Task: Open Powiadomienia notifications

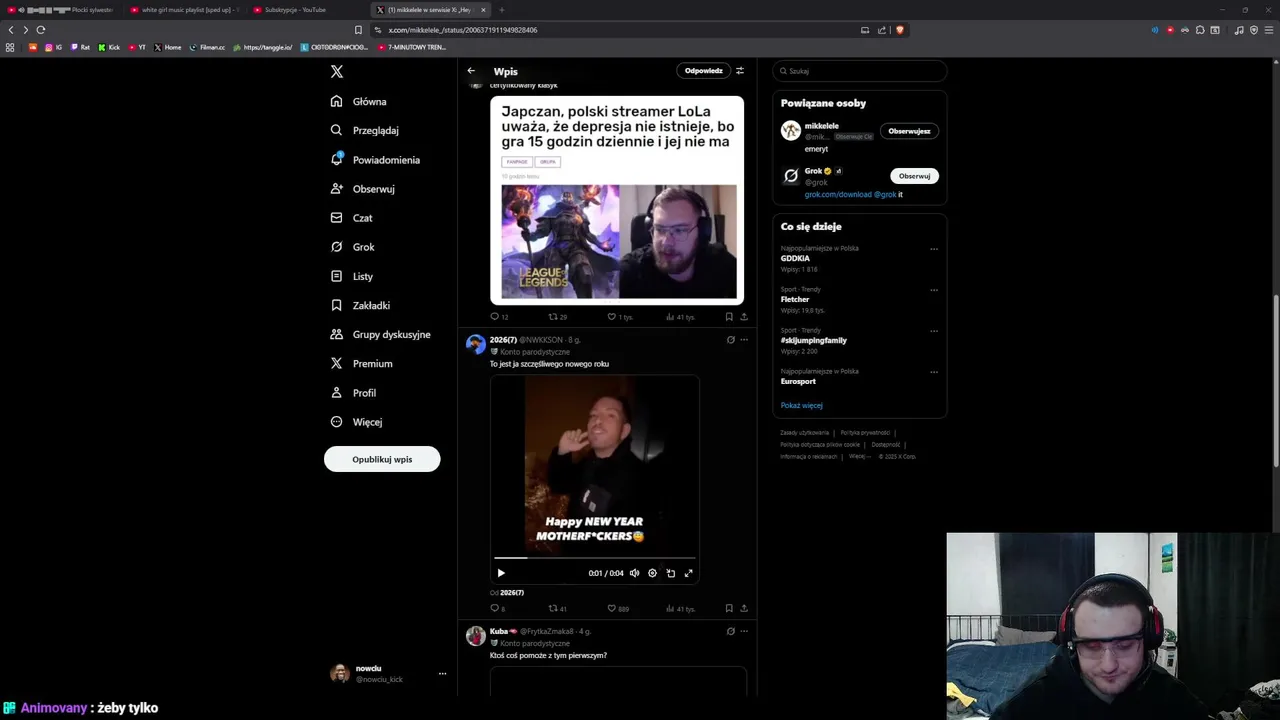Action: point(375,160)
